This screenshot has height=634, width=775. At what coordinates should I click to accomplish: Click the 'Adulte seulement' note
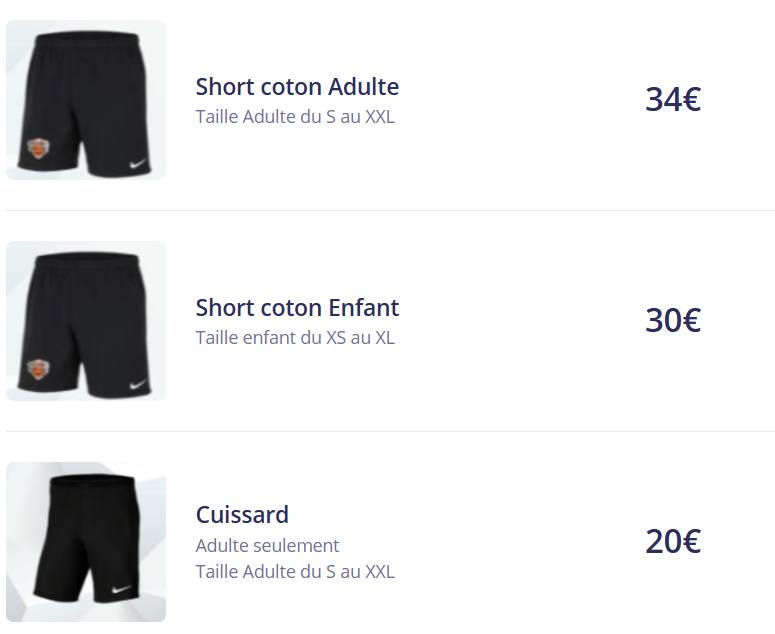tap(267, 546)
